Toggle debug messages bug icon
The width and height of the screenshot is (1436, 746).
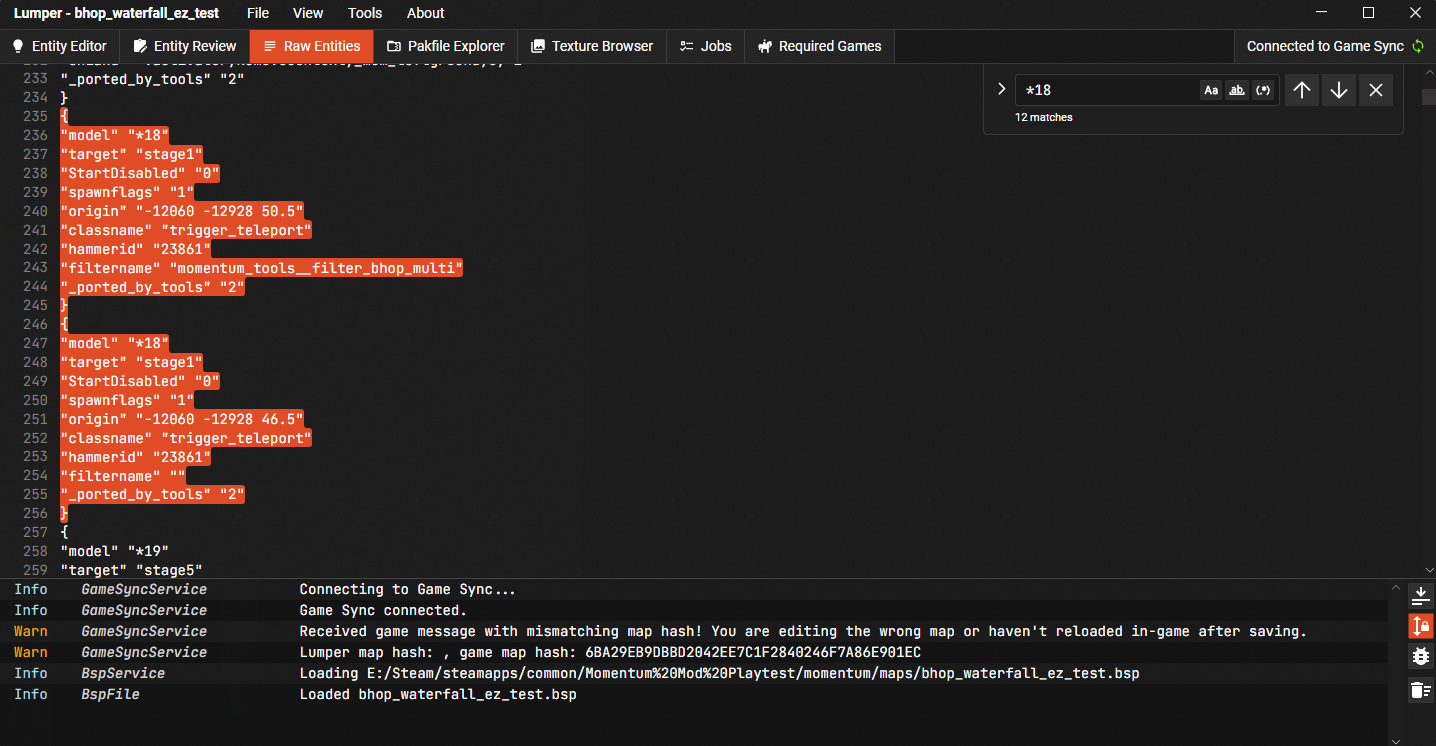[1420, 657]
